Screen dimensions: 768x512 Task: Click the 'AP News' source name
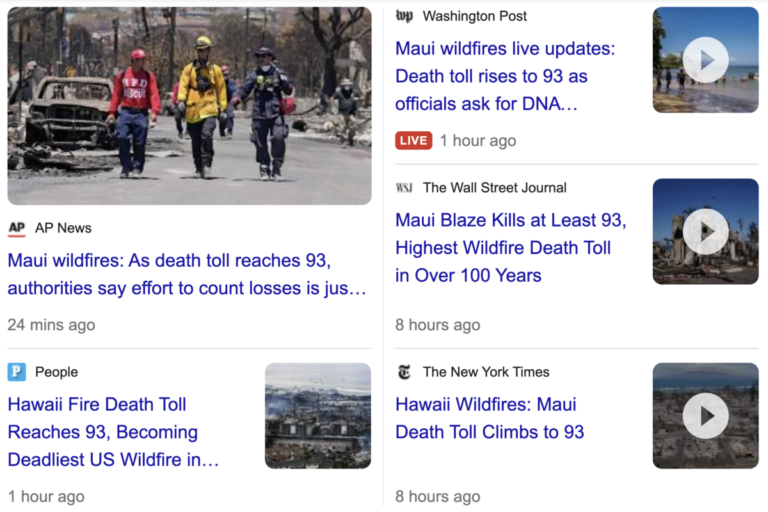tap(63, 228)
